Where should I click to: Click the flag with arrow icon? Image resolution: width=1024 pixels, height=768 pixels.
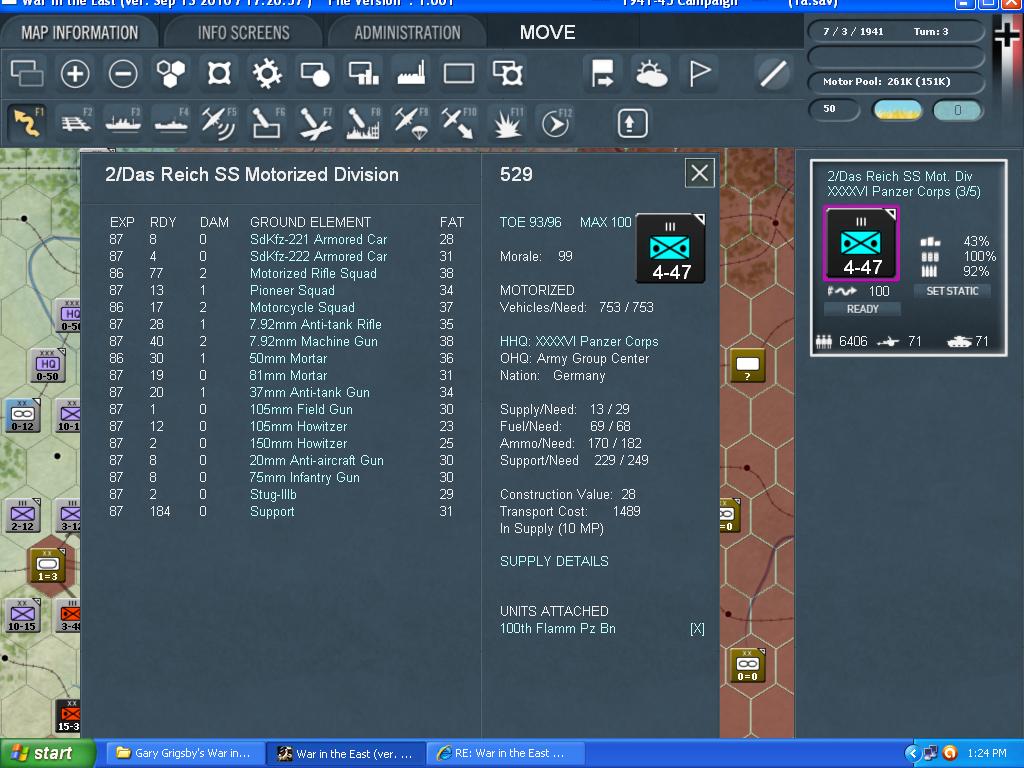(x=602, y=73)
